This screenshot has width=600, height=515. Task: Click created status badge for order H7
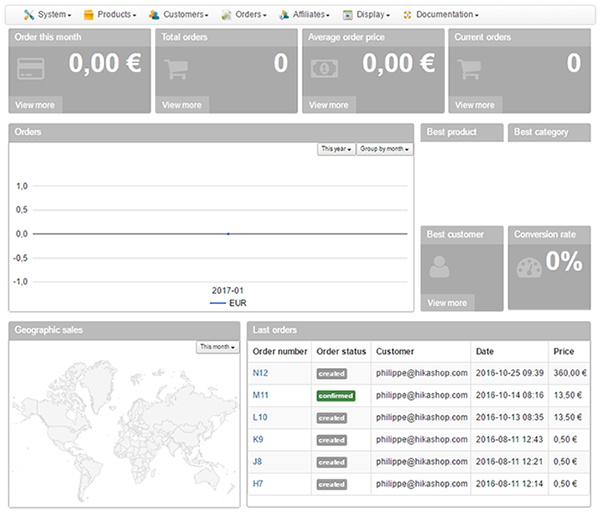(331, 484)
